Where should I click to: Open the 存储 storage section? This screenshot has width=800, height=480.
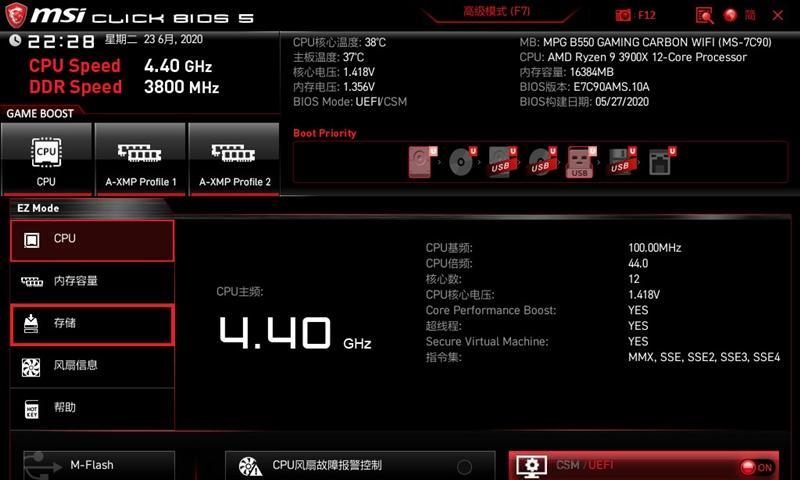click(x=92, y=324)
